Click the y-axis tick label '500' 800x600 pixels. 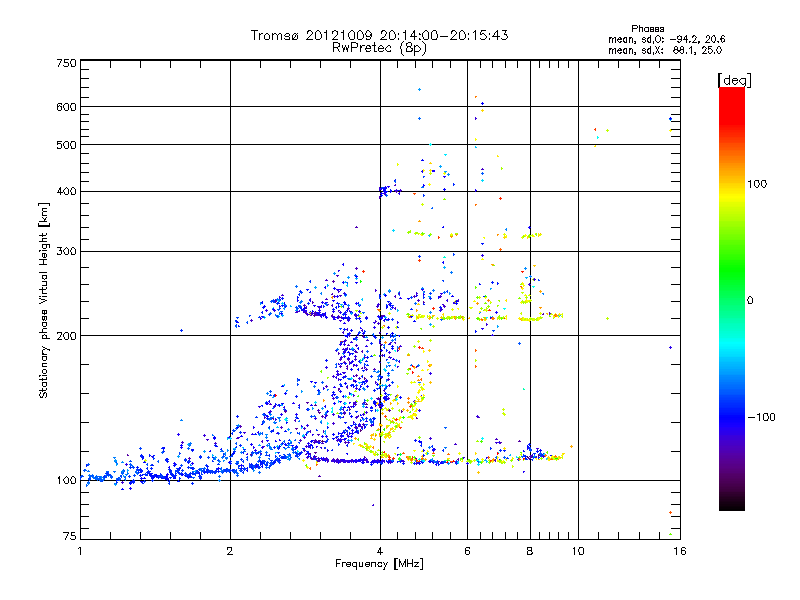67,145
